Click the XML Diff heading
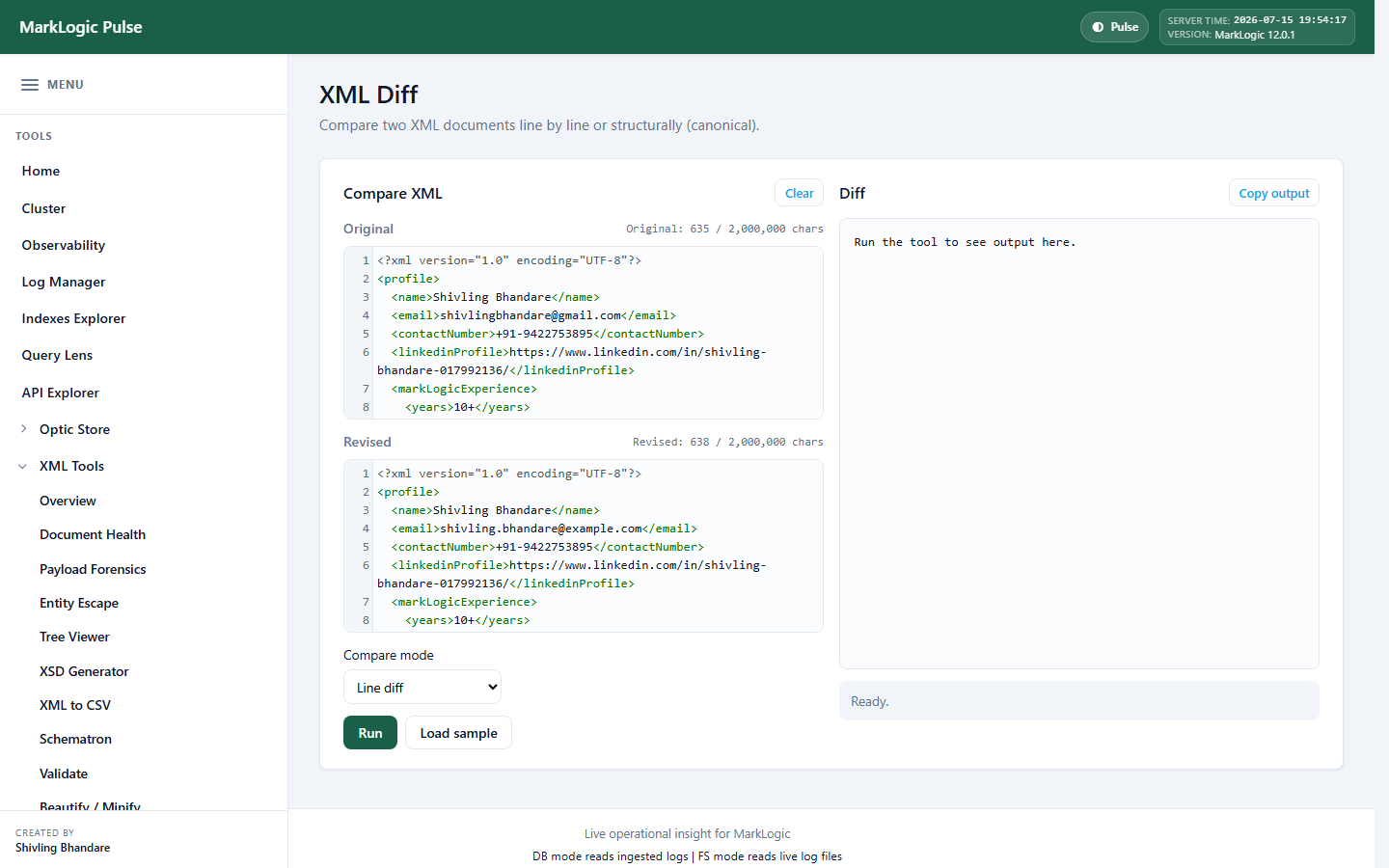This screenshot has height=868, width=1389. (368, 95)
